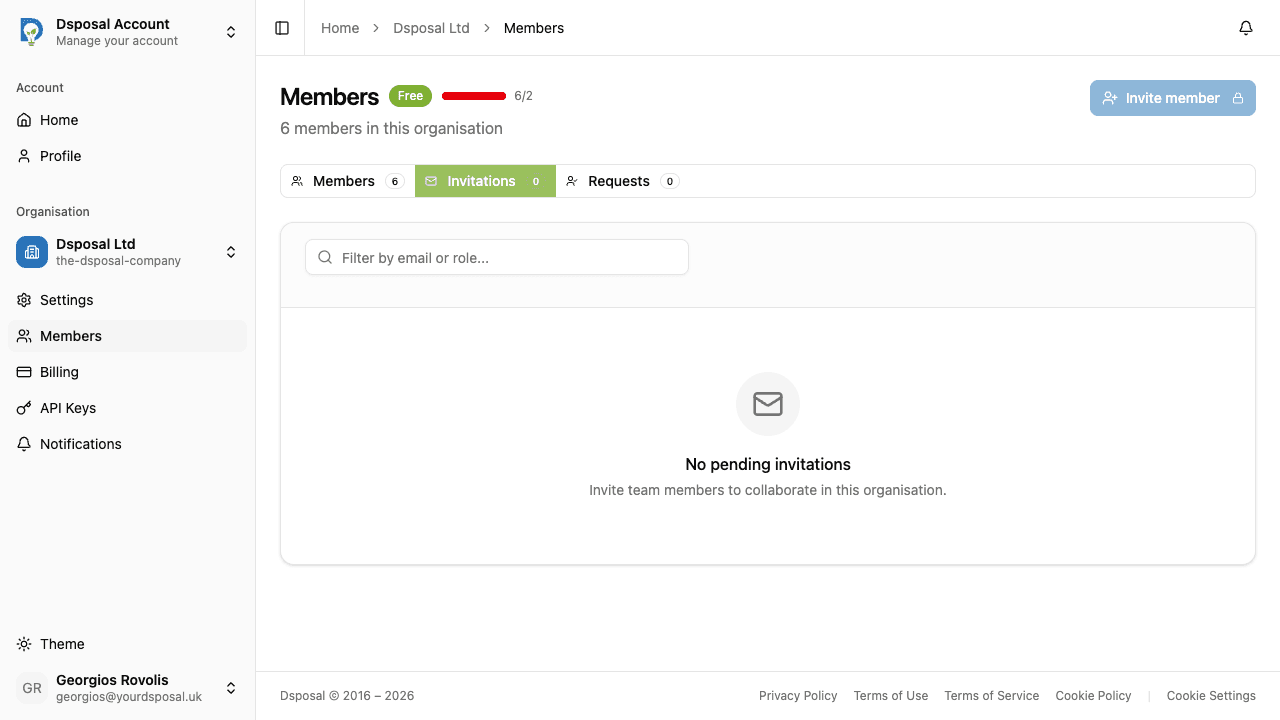Open the organisation switcher for Dsposal Ltd

click(x=230, y=252)
